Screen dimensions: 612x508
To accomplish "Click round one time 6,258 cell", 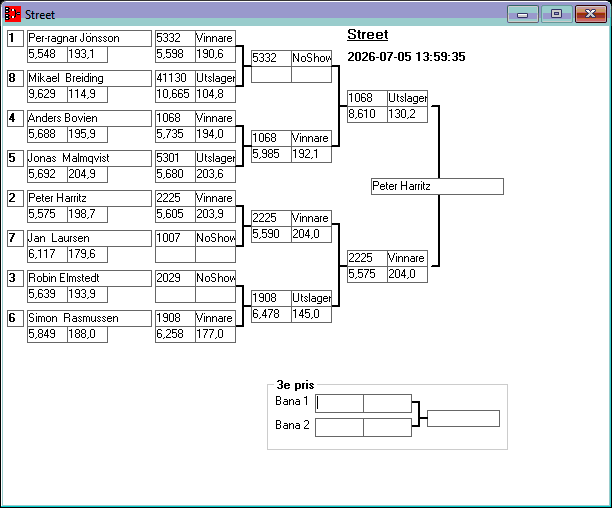I will click(x=175, y=334).
